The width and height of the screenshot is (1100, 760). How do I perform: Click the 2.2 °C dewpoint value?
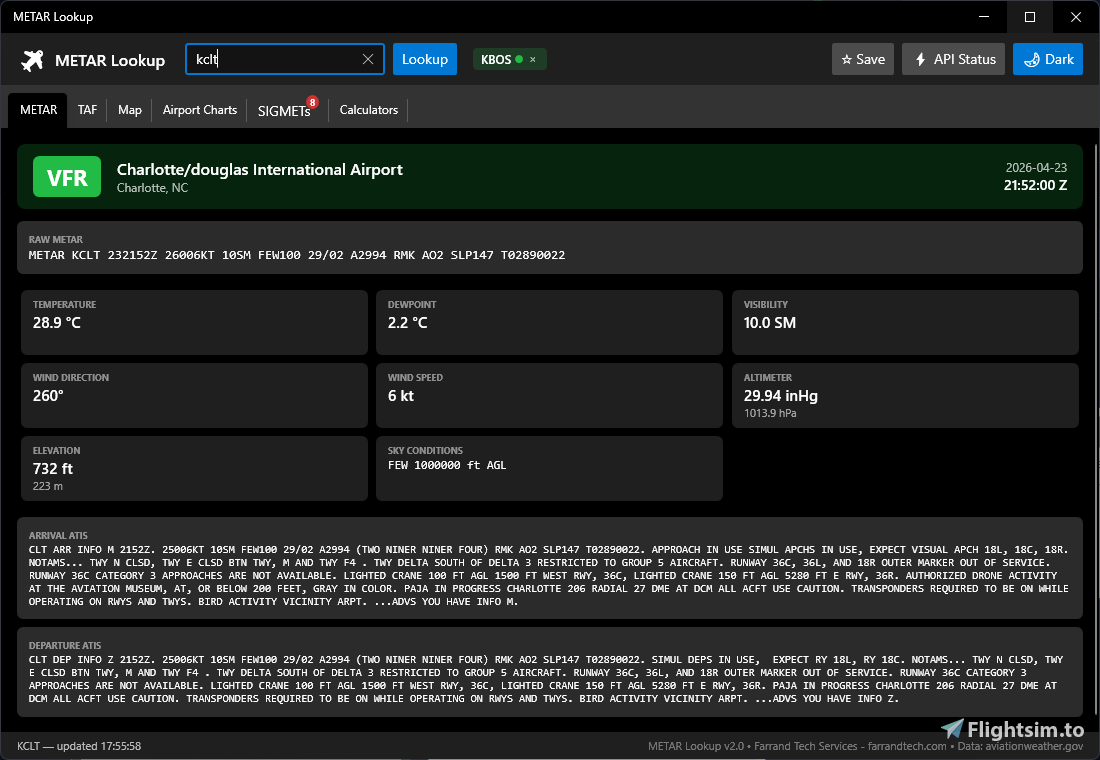point(408,323)
